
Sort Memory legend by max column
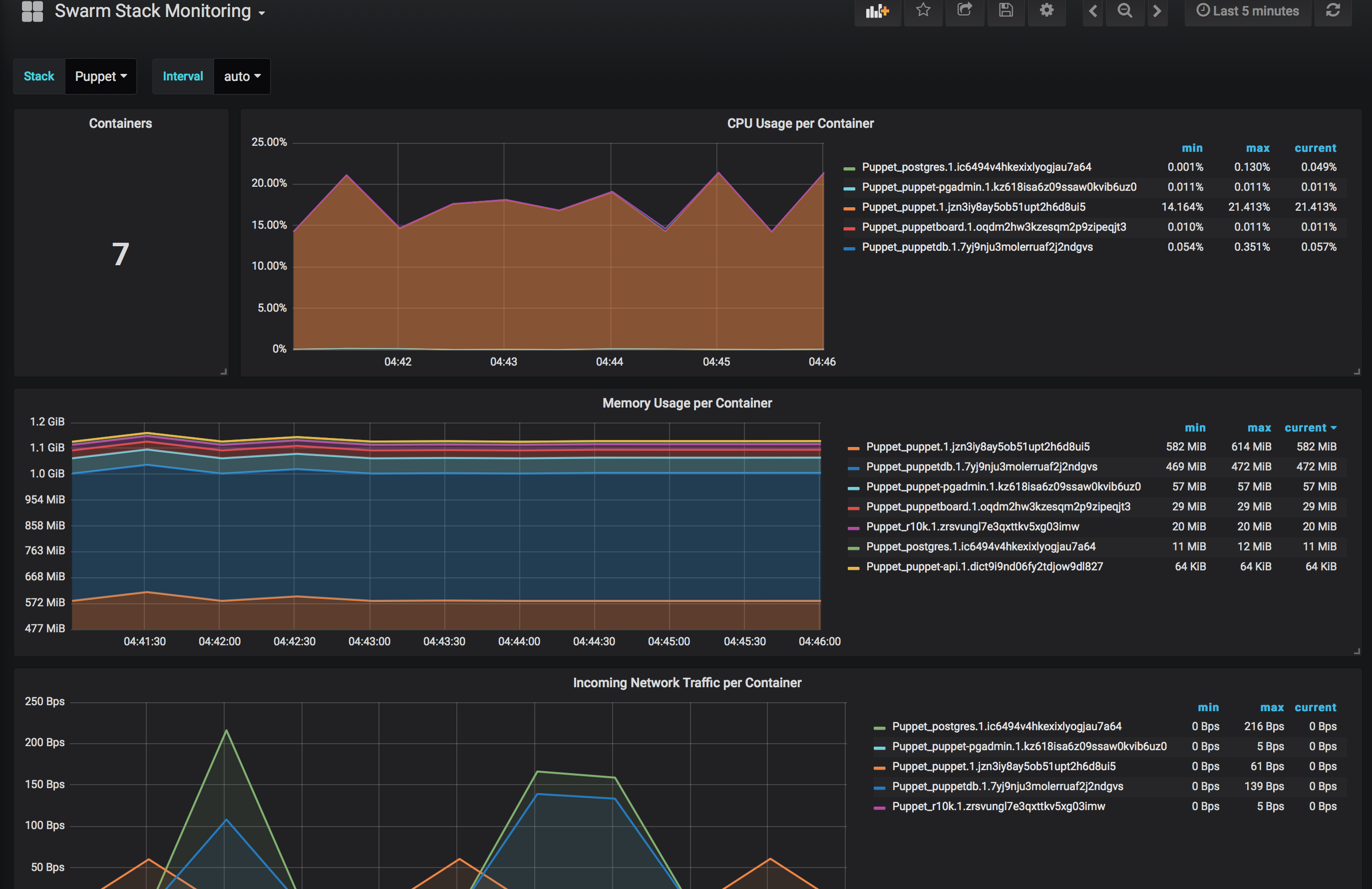click(1259, 428)
